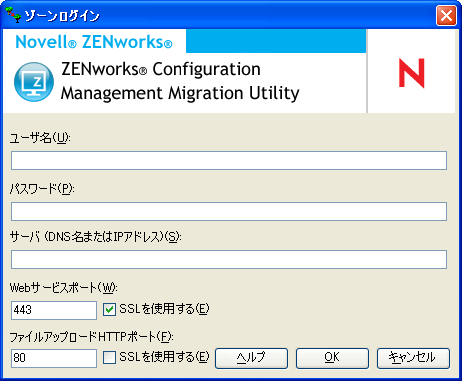This screenshot has width=462, height=381.
Task: Cancel the dialog with キャンセル button
Action: point(413,358)
